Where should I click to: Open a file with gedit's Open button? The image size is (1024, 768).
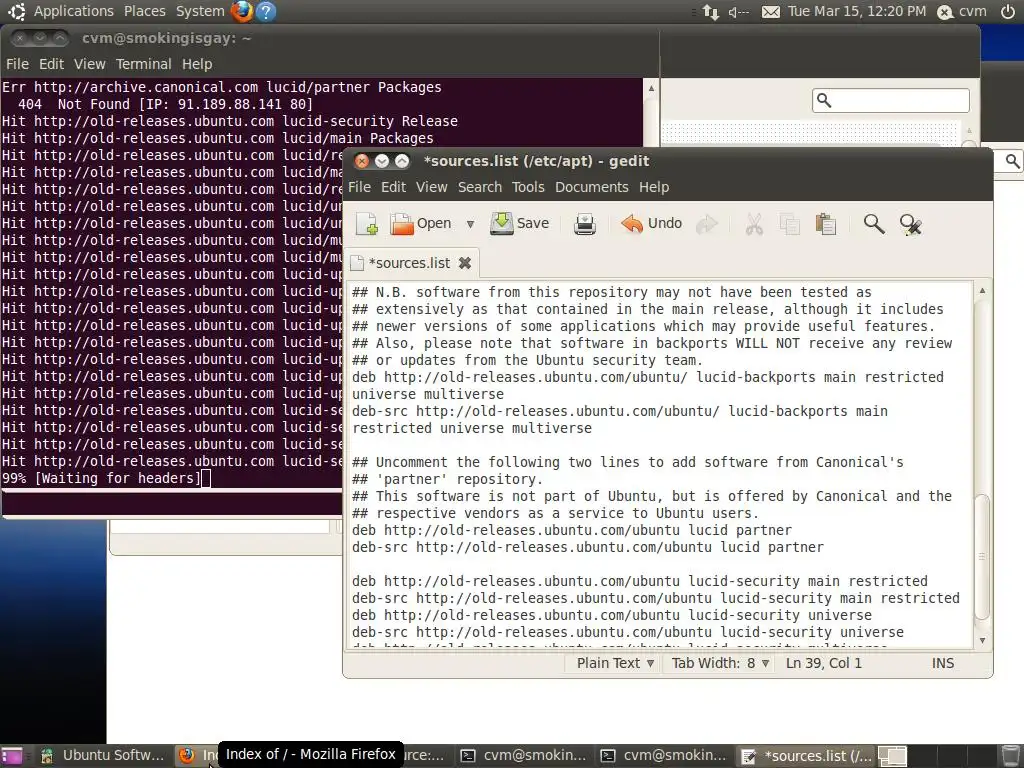(421, 224)
